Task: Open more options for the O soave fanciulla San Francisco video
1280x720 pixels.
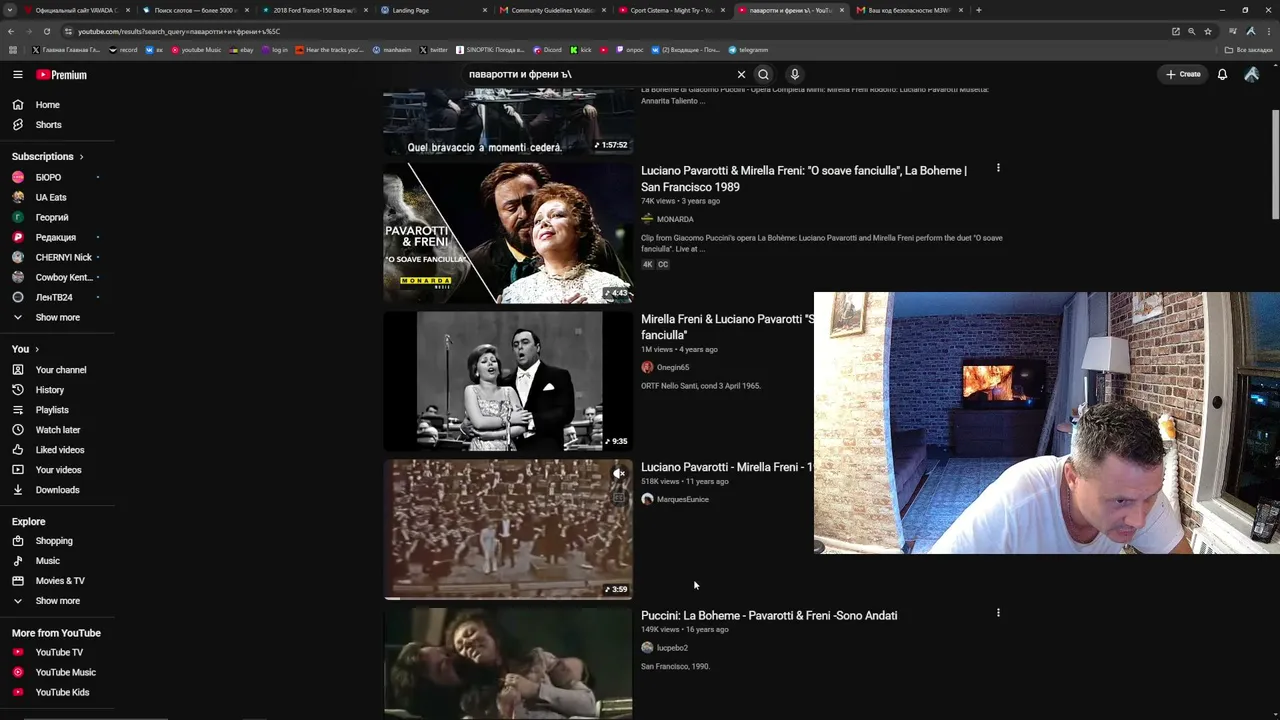Action: 998,168
